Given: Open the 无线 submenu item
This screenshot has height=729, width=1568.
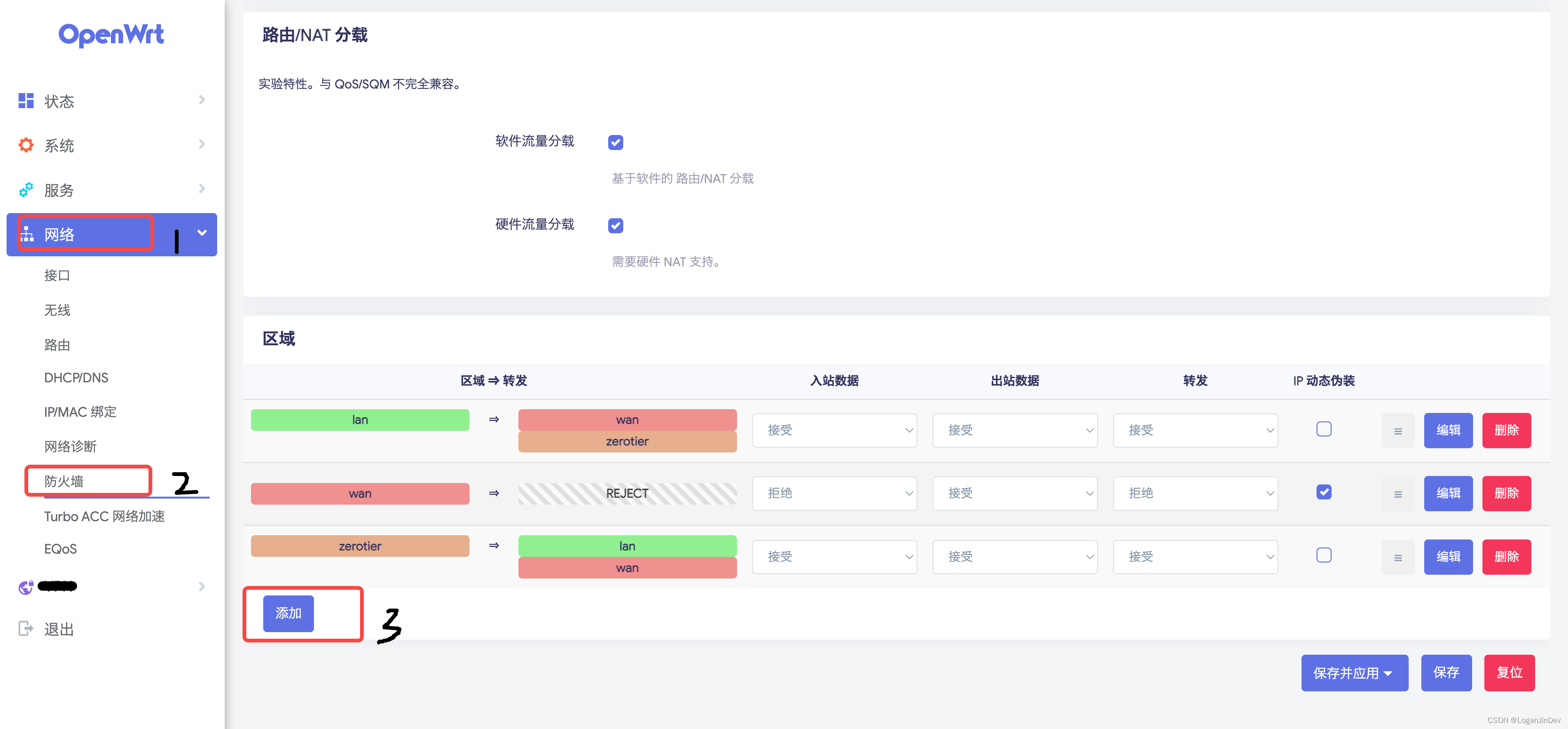Looking at the screenshot, I should pos(57,310).
